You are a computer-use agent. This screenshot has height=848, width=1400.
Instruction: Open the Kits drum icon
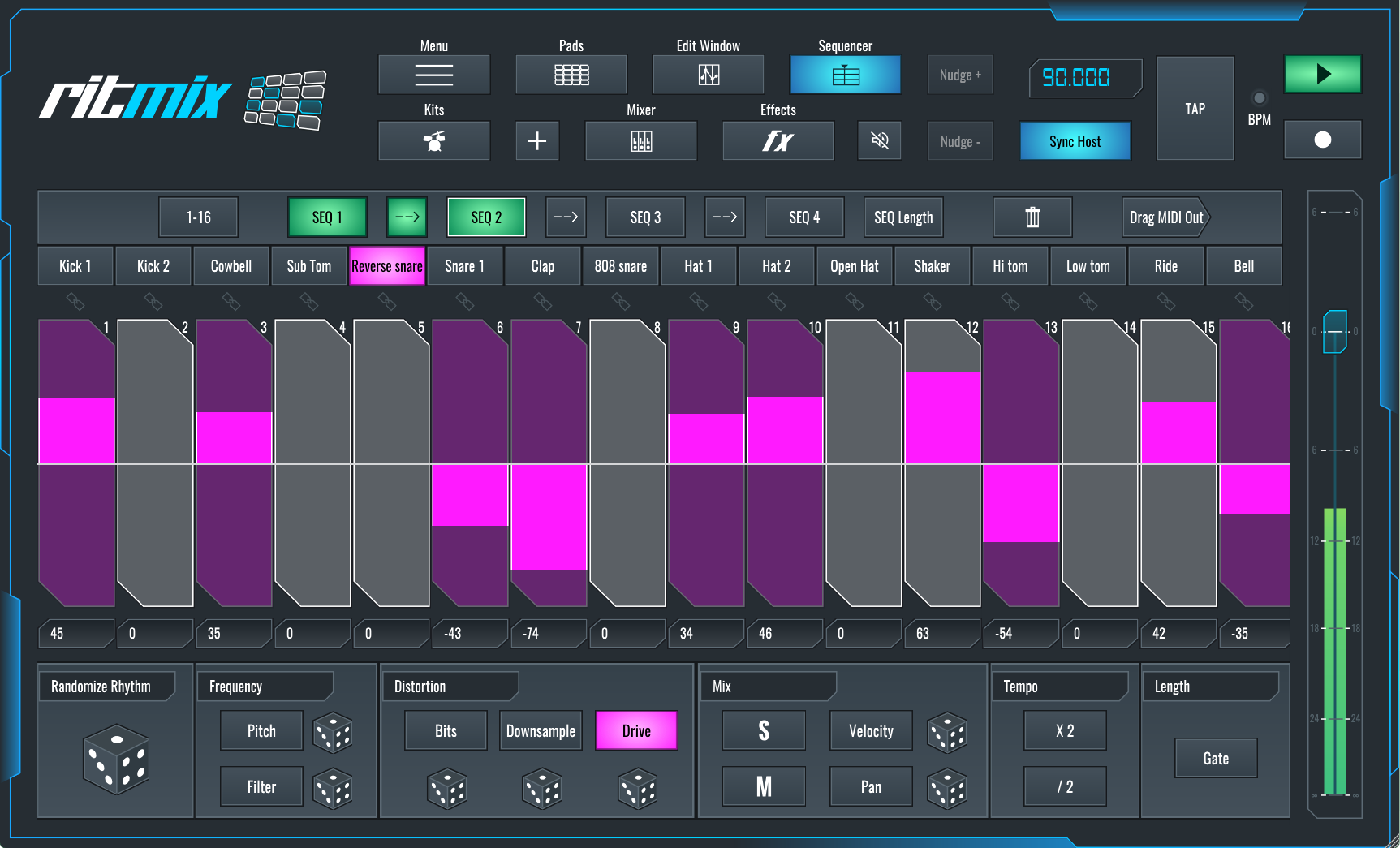click(x=433, y=141)
